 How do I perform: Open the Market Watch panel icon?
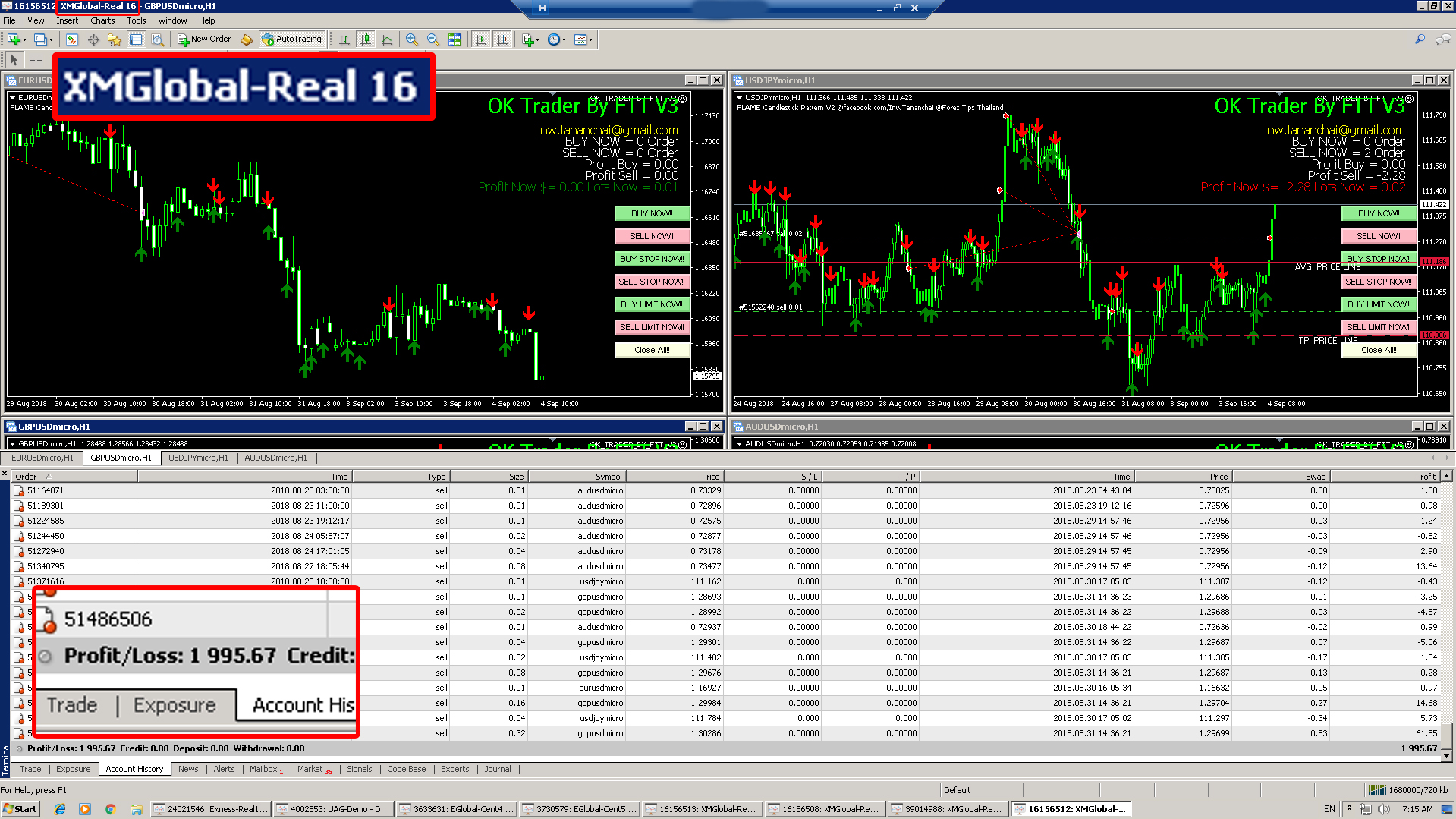coord(71,39)
